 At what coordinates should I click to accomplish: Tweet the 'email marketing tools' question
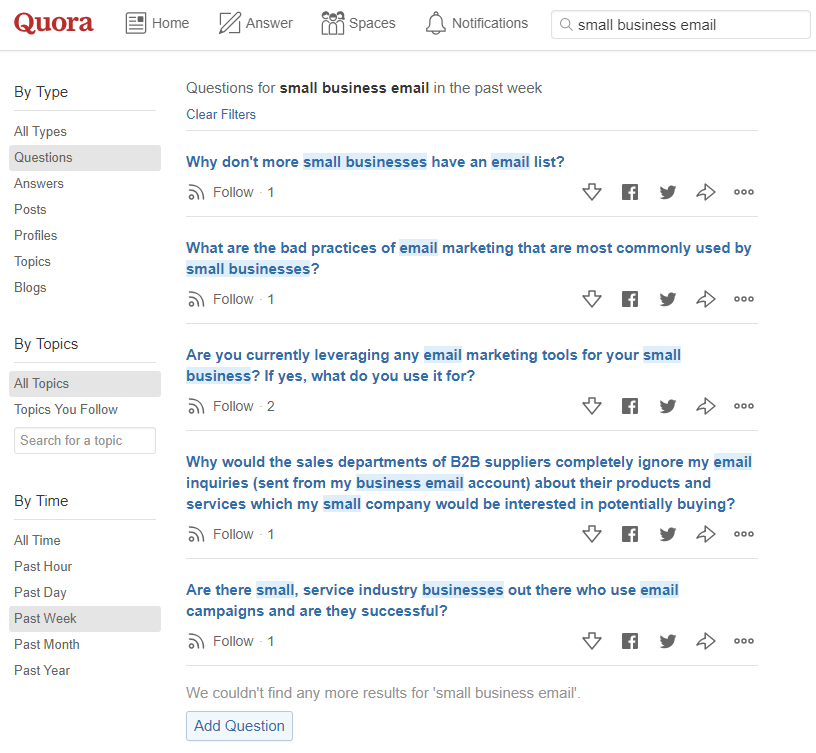pyautogui.click(x=668, y=406)
